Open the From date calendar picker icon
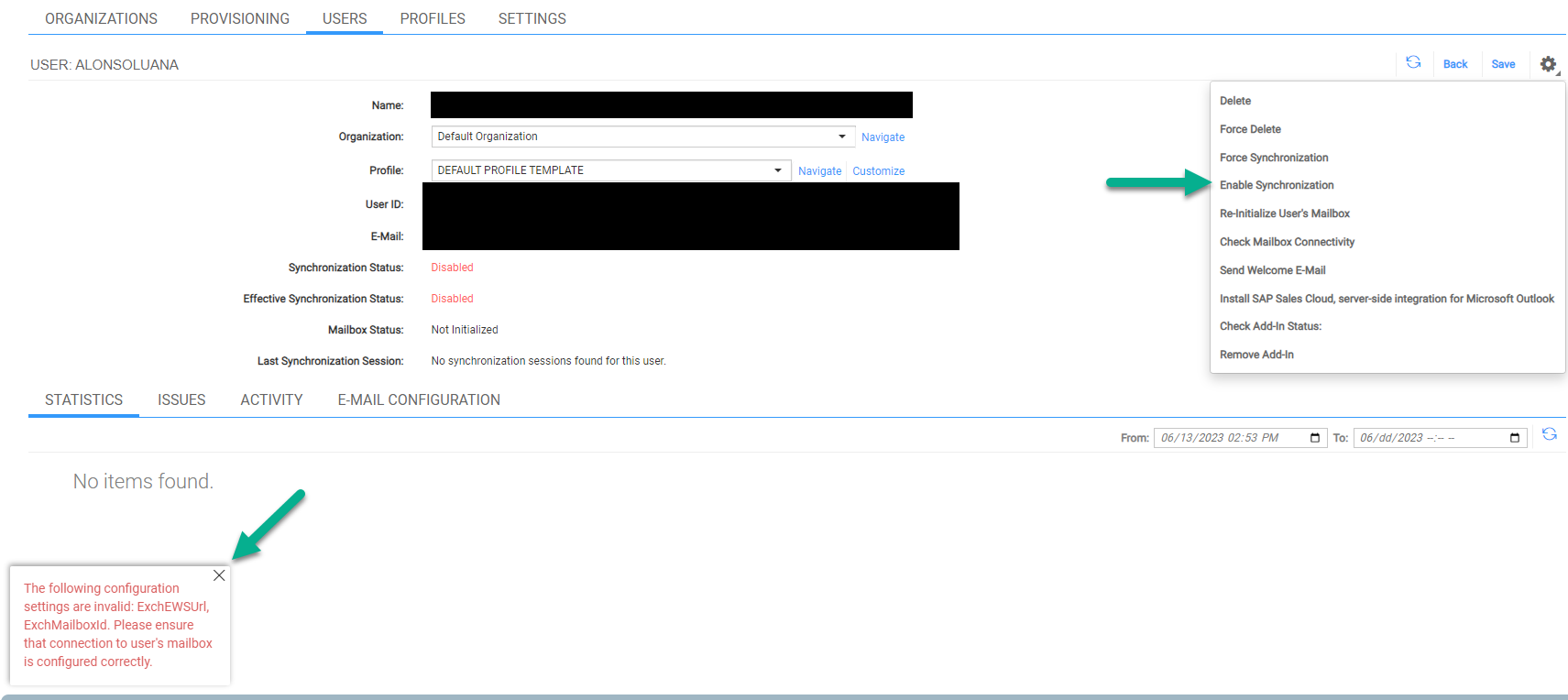 click(x=1315, y=438)
